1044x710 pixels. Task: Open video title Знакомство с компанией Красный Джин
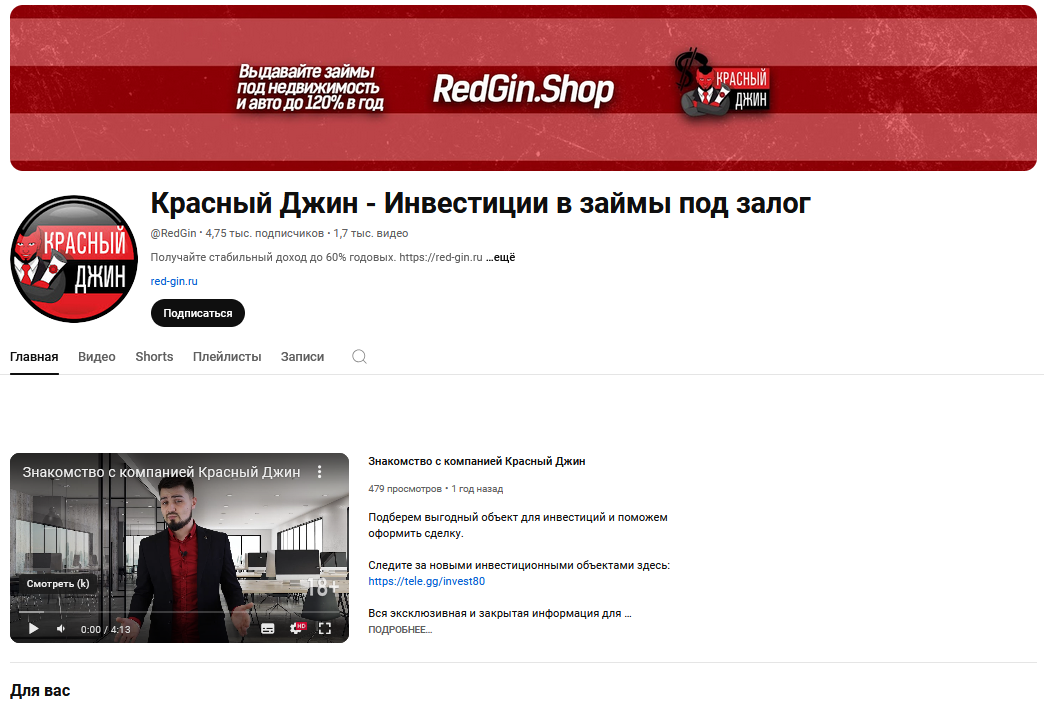(x=477, y=461)
